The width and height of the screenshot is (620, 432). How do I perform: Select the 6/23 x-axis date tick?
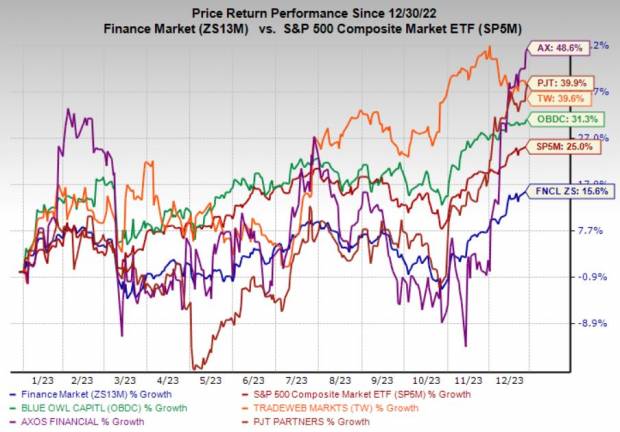pyautogui.click(x=252, y=372)
